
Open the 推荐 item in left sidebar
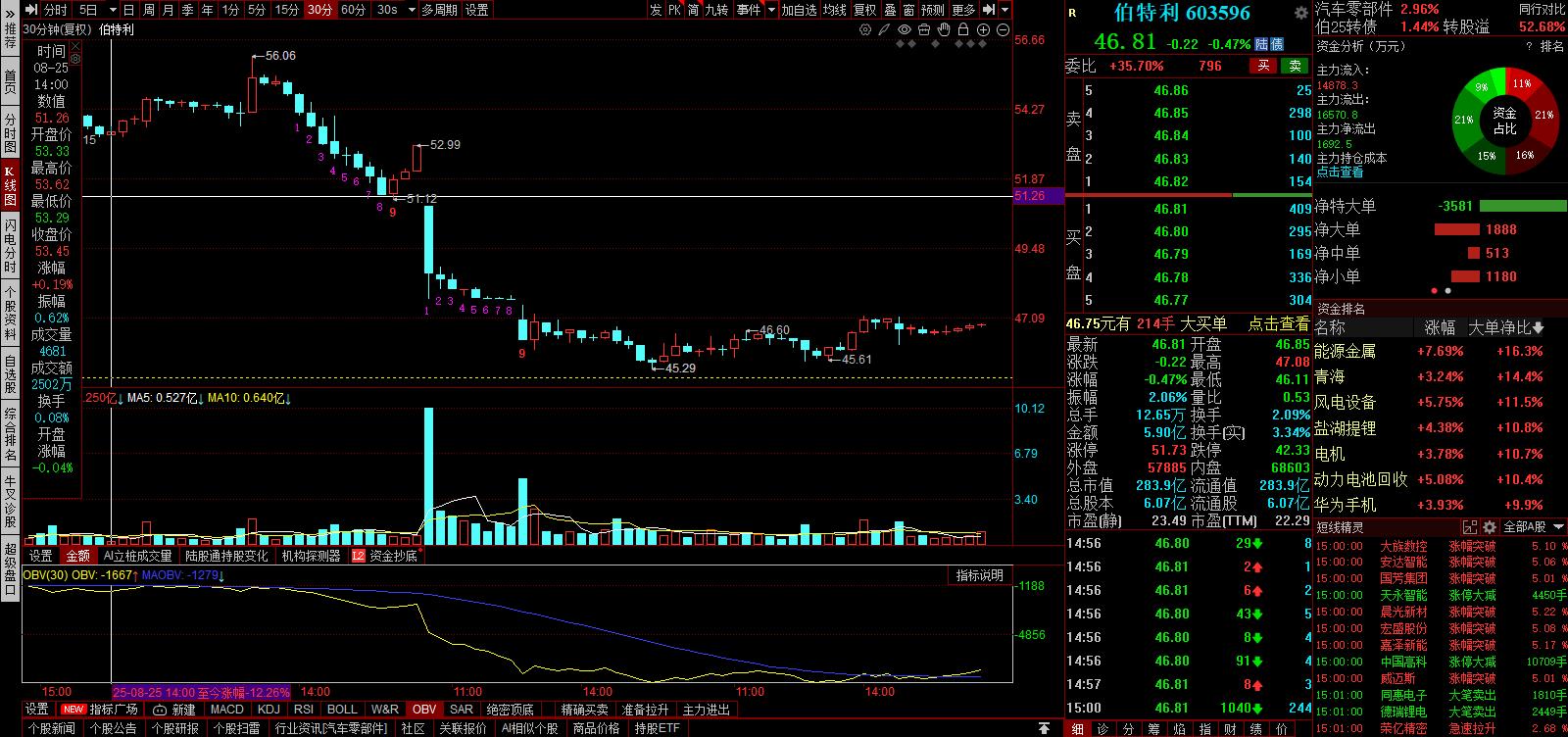pos(10,37)
